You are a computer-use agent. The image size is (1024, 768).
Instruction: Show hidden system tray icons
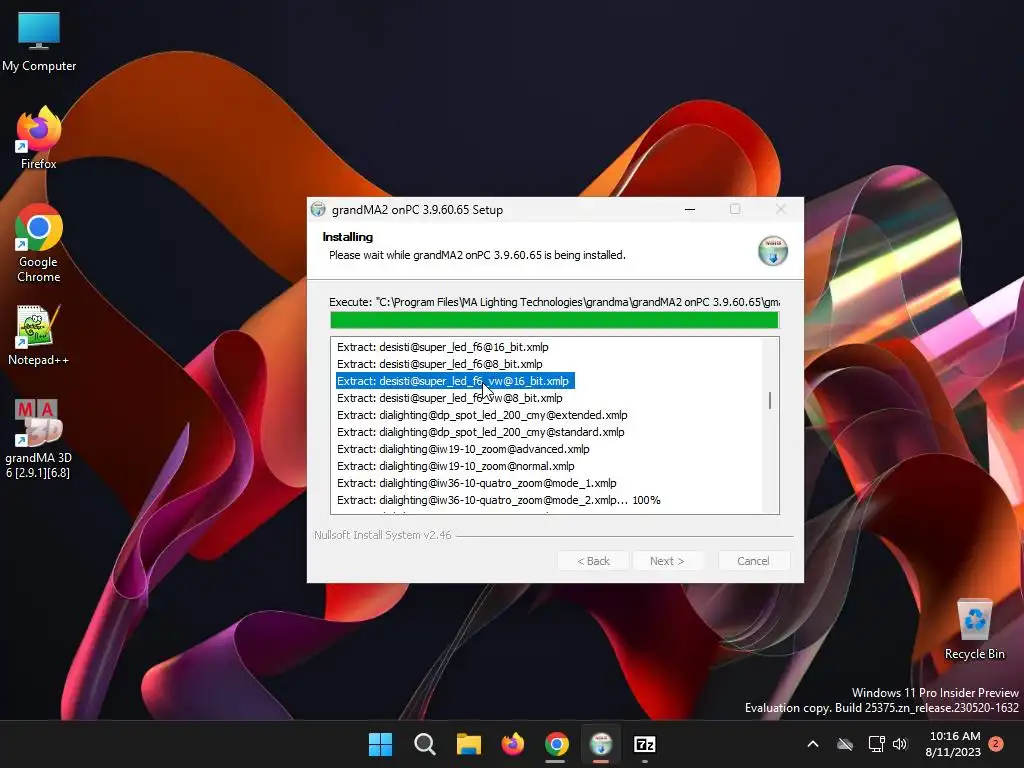[x=813, y=744]
